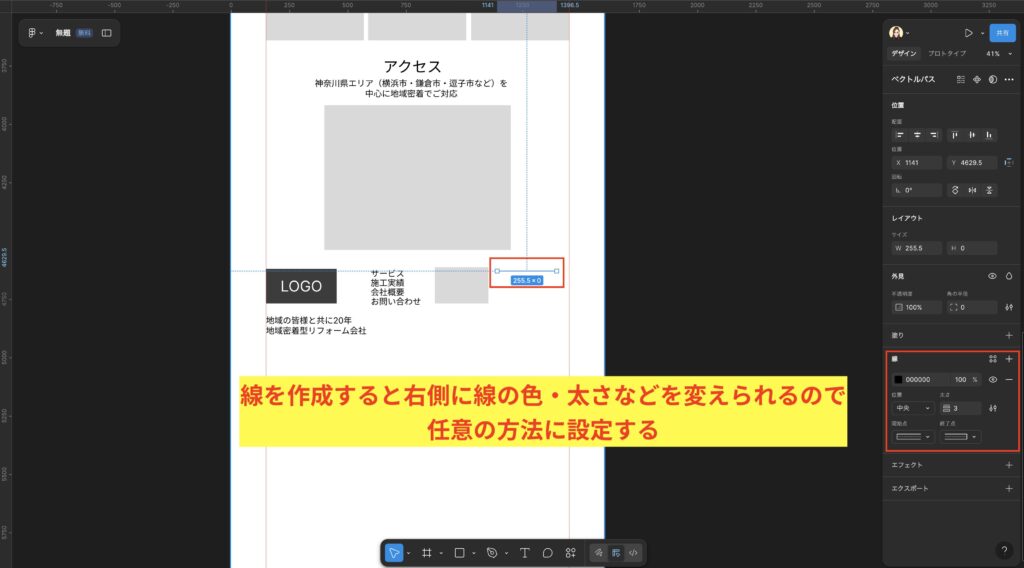1024x568 pixels.
Task: Select the Comment tool
Action: 548,552
